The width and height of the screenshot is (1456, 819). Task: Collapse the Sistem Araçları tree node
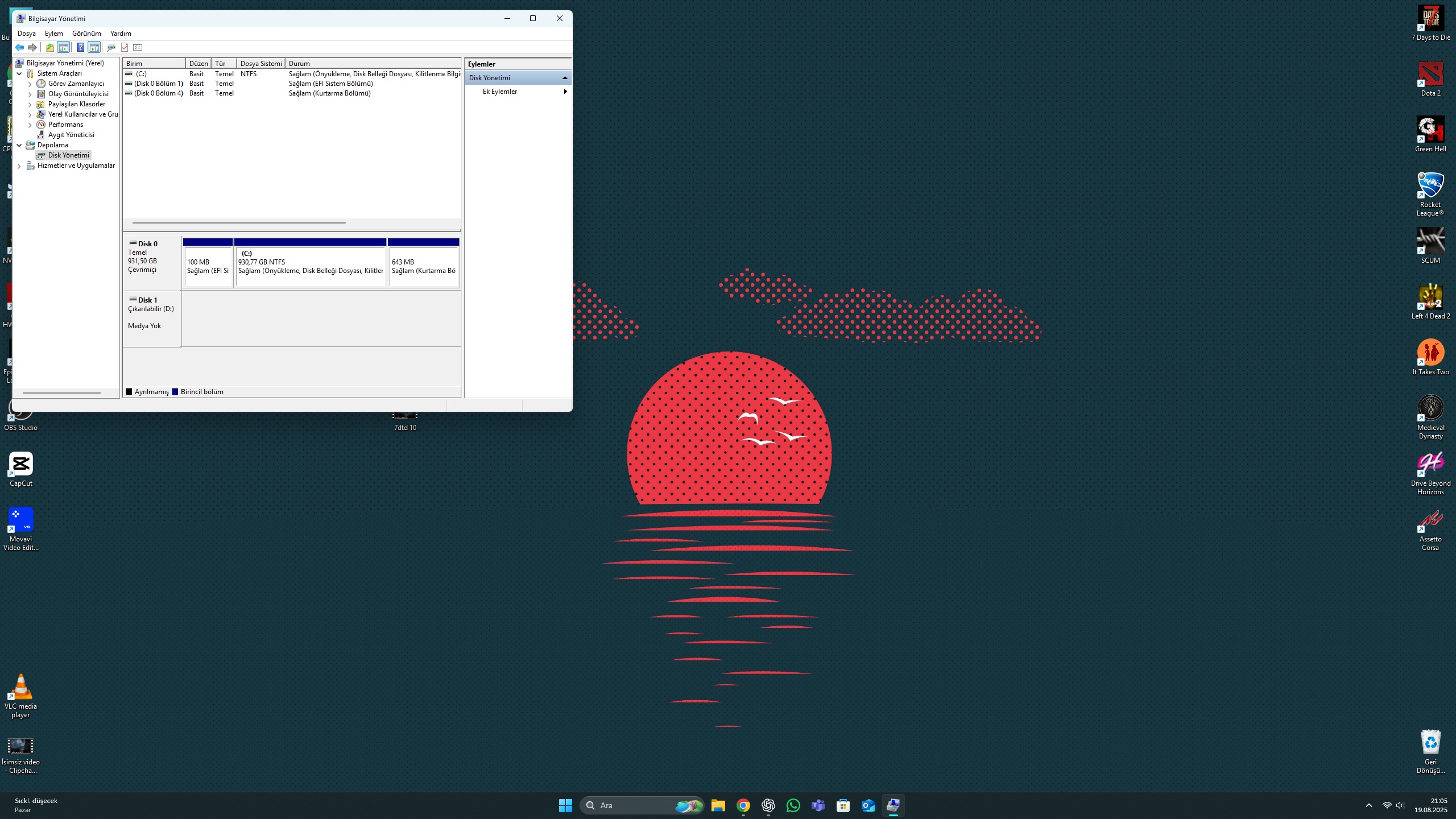19,73
